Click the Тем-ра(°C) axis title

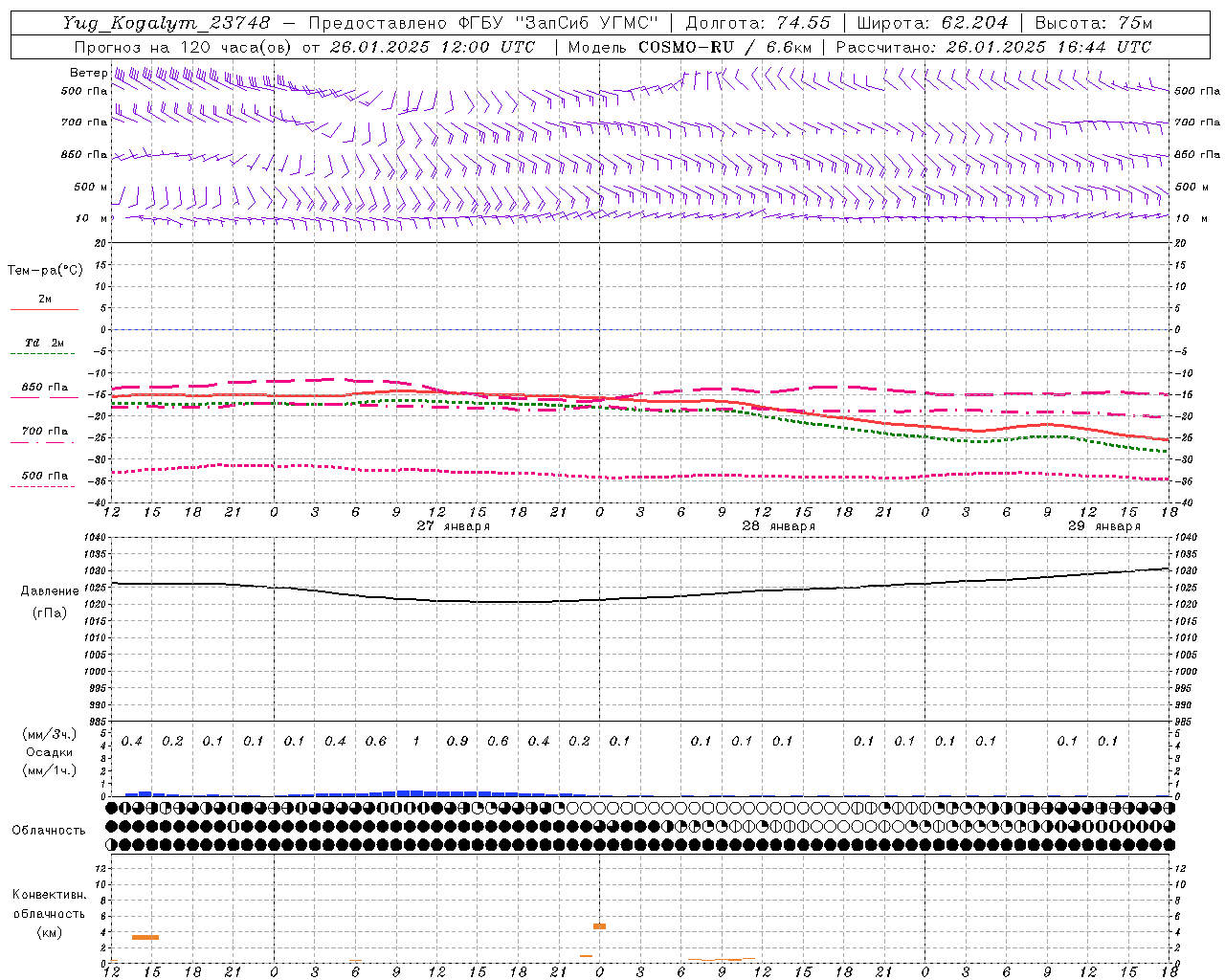click(x=45, y=271)
